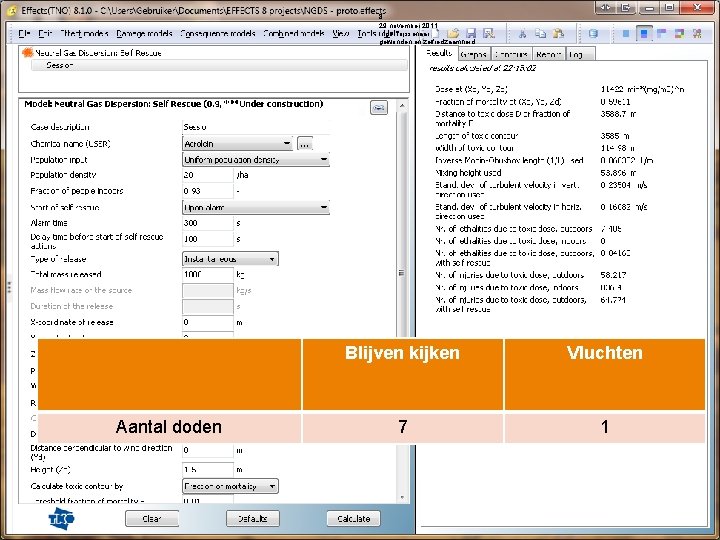Image resolution: width=720 pixels, height=540 pixels.
Task: Click the input panel scrollbar up arrow
Action: click(x=402, y=106)
